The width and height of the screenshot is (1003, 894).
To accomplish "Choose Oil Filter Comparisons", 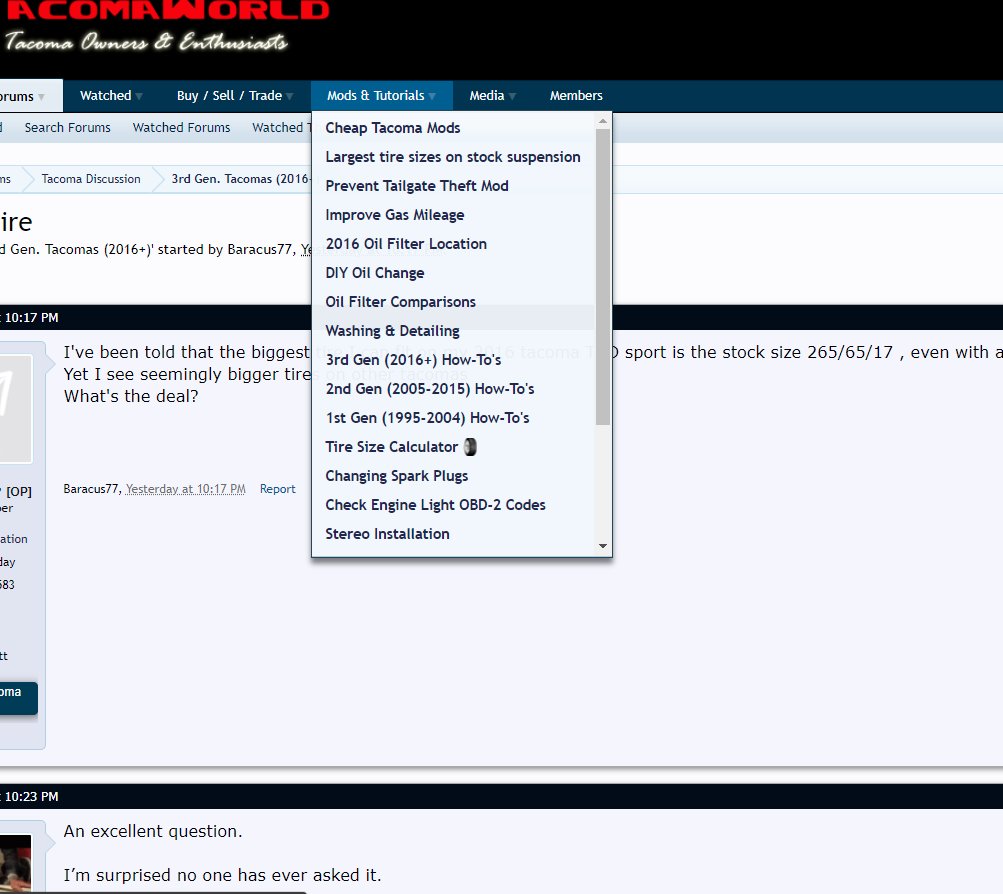I will (x=400, y=302).
